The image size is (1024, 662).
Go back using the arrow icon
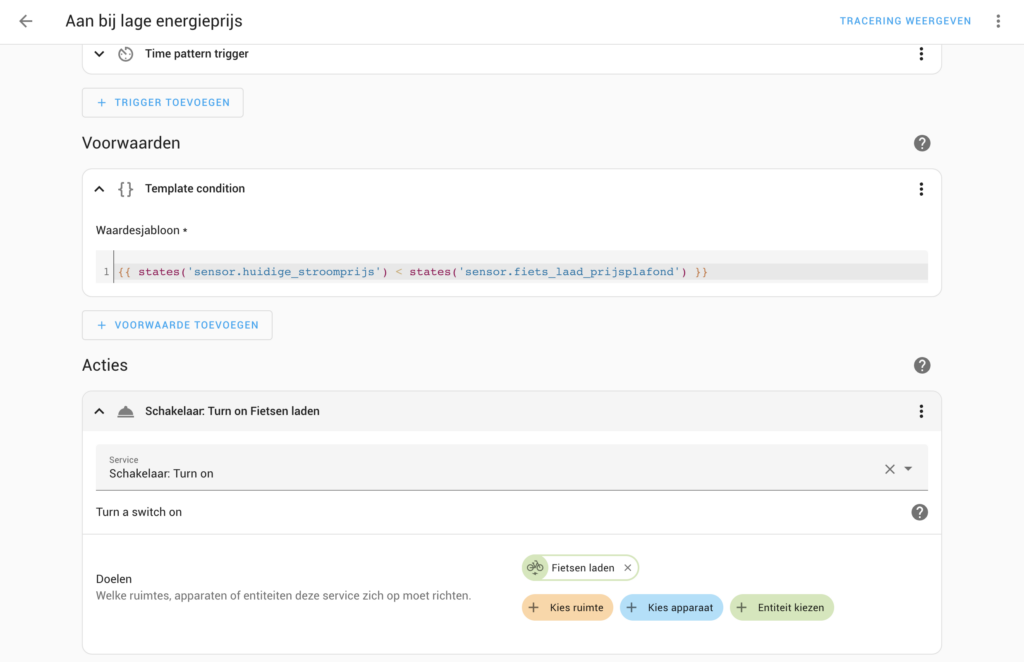[x=26, y=21]
